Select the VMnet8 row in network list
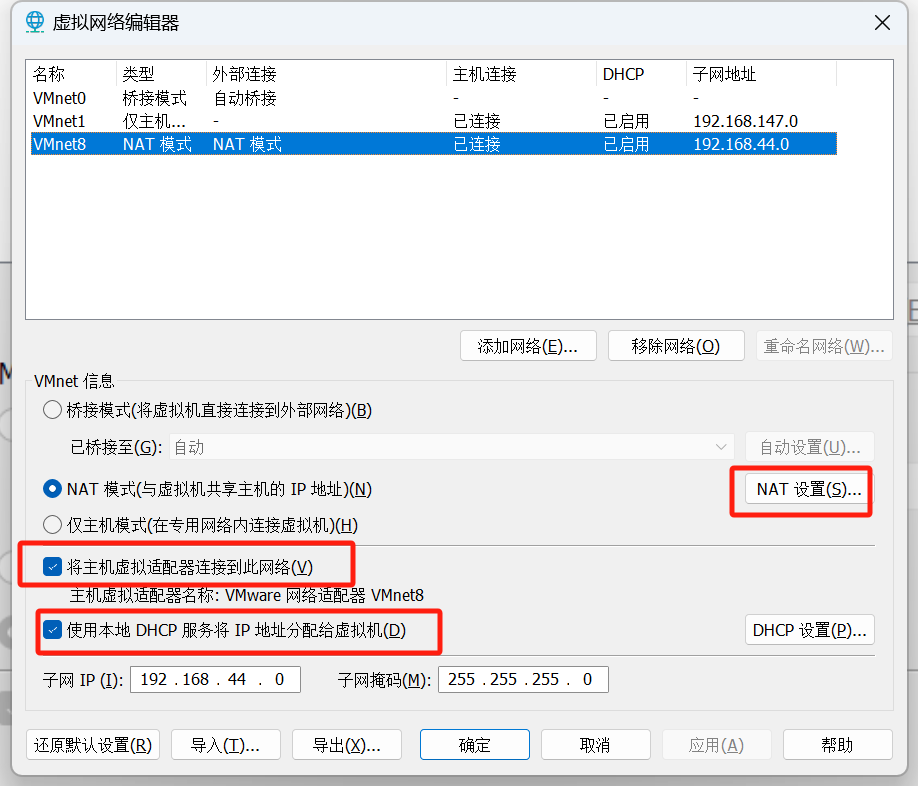Image resolution: width=918 pixels, height=786 pixels. point(433,144)
